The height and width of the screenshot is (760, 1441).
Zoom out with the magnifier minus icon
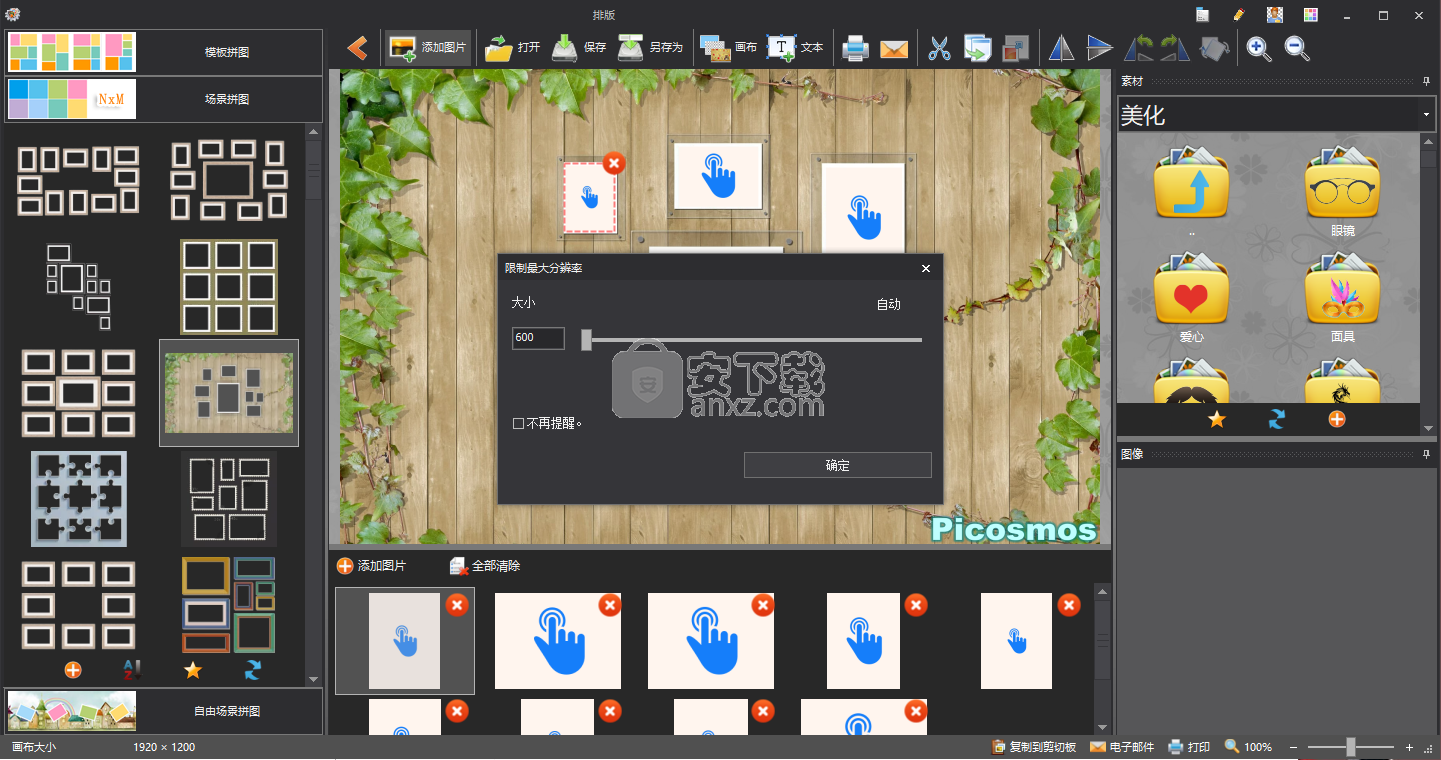(x=1297, y=48)
